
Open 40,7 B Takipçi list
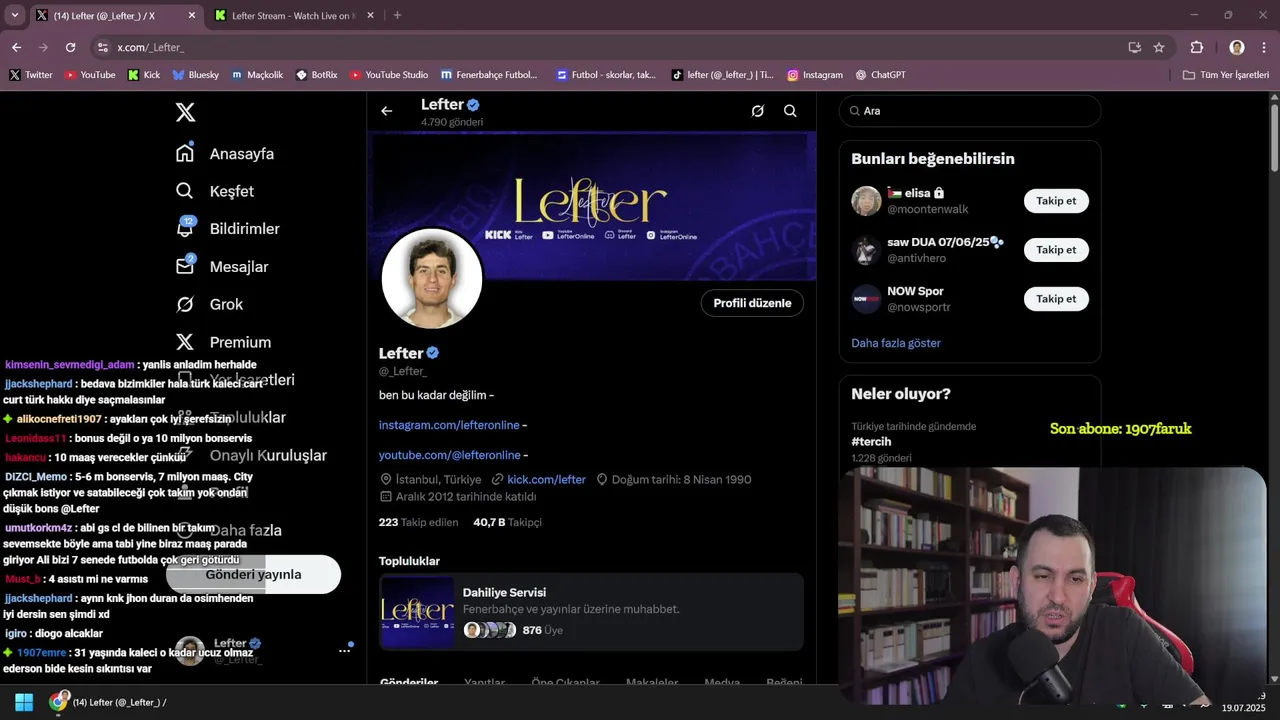click(507, 522)
